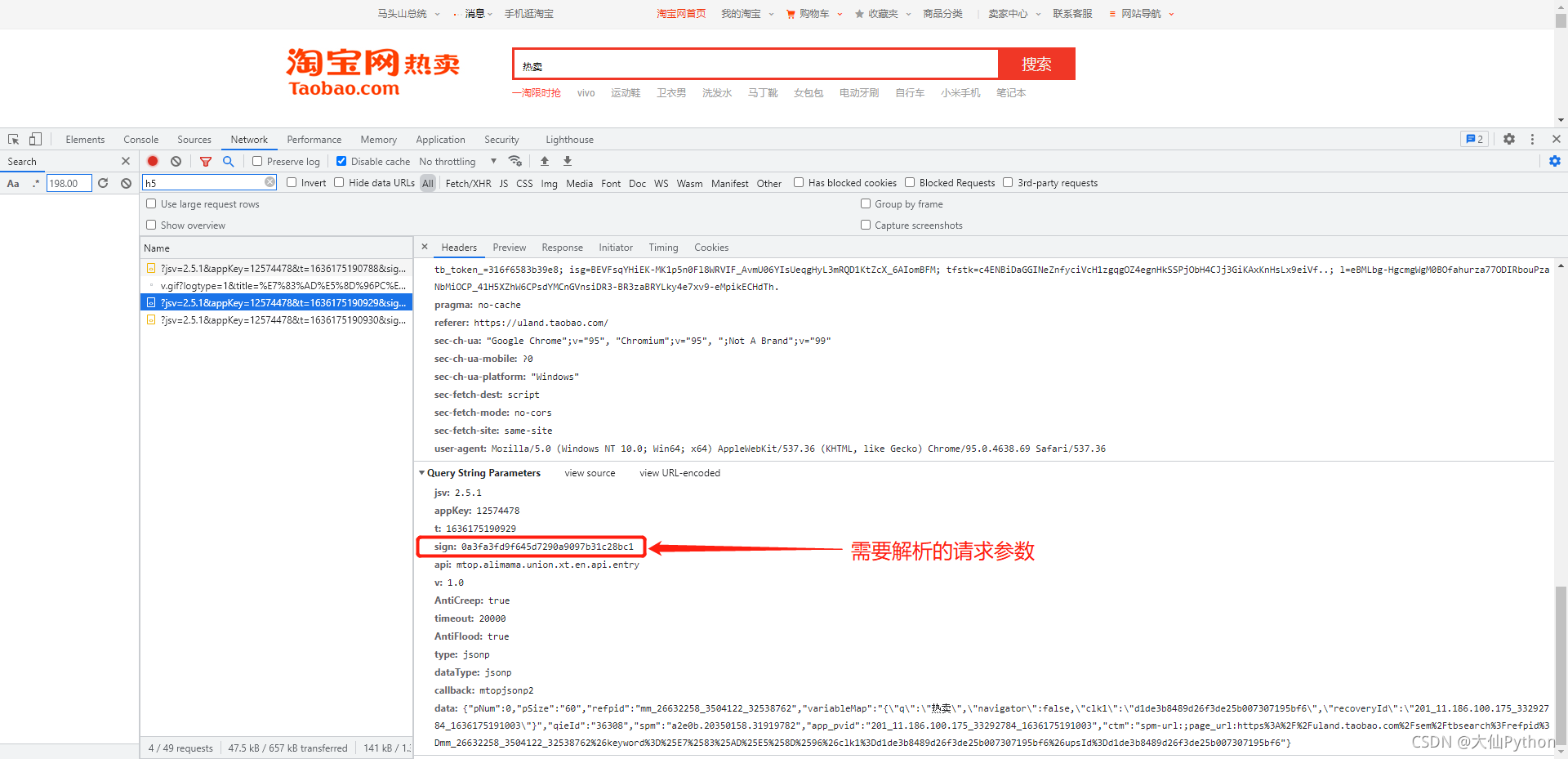Check Group by frame option
This screenshot has width=1568, height=759.
point(866,203)
